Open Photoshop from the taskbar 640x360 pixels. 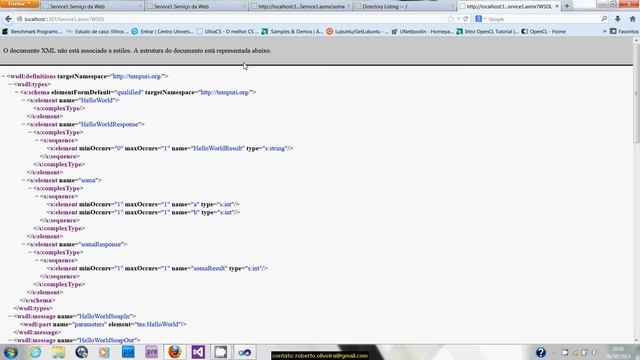click(x=128, y=352)
